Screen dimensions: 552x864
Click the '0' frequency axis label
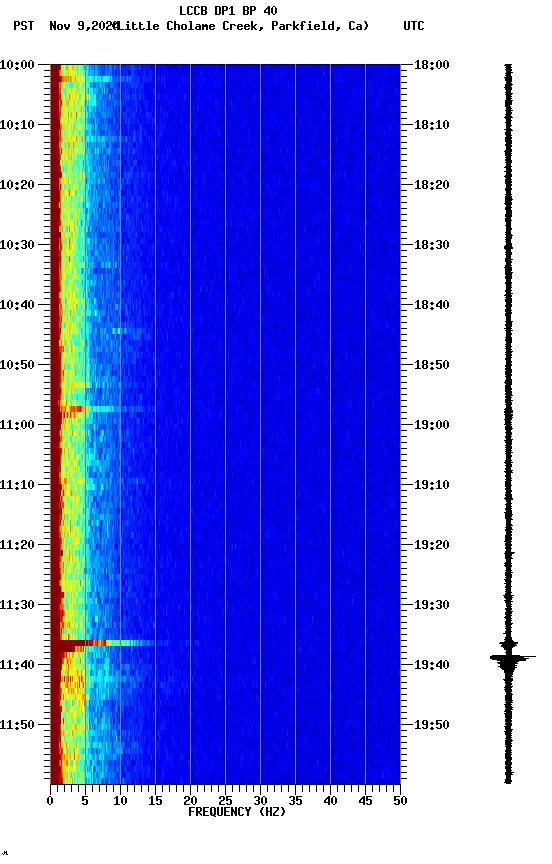coord(51,801)
